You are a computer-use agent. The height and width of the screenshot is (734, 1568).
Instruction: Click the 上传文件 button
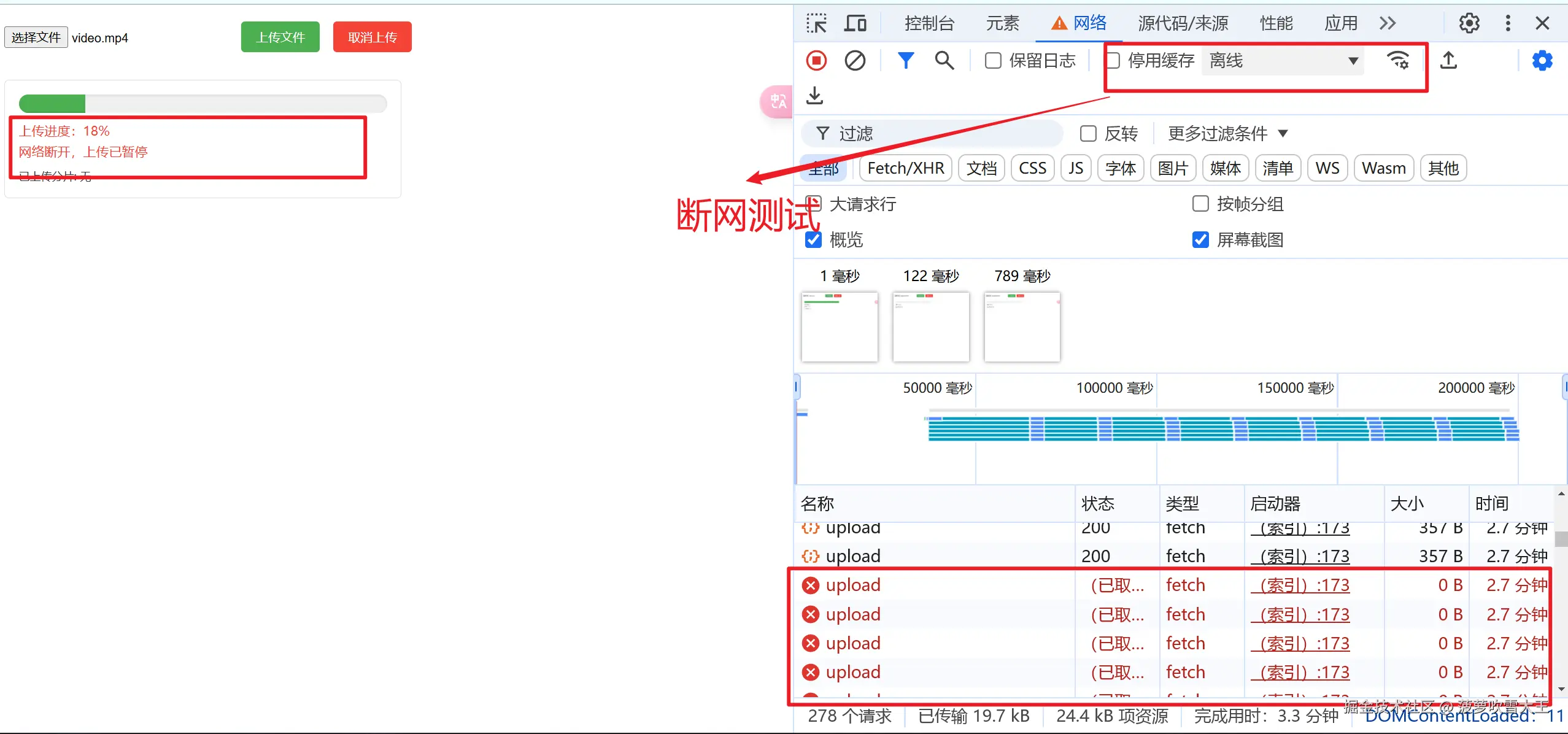point(280,37)
